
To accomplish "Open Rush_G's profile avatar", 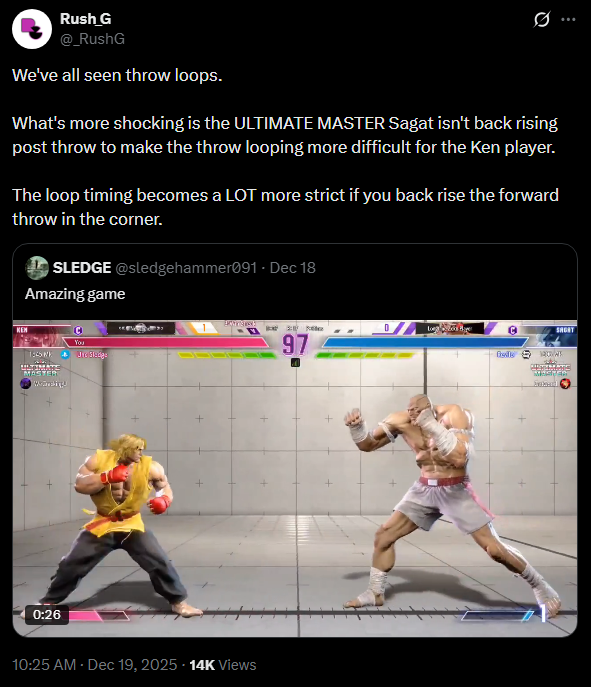I will point(32,29).
